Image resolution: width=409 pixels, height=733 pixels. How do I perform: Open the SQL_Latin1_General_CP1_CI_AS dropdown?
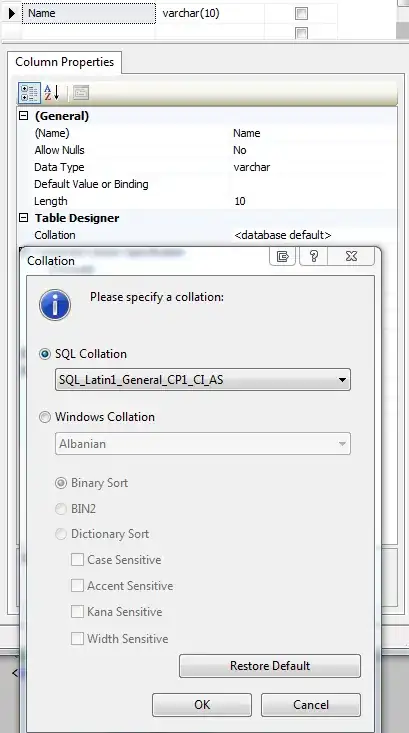click(x=202, y=380)
